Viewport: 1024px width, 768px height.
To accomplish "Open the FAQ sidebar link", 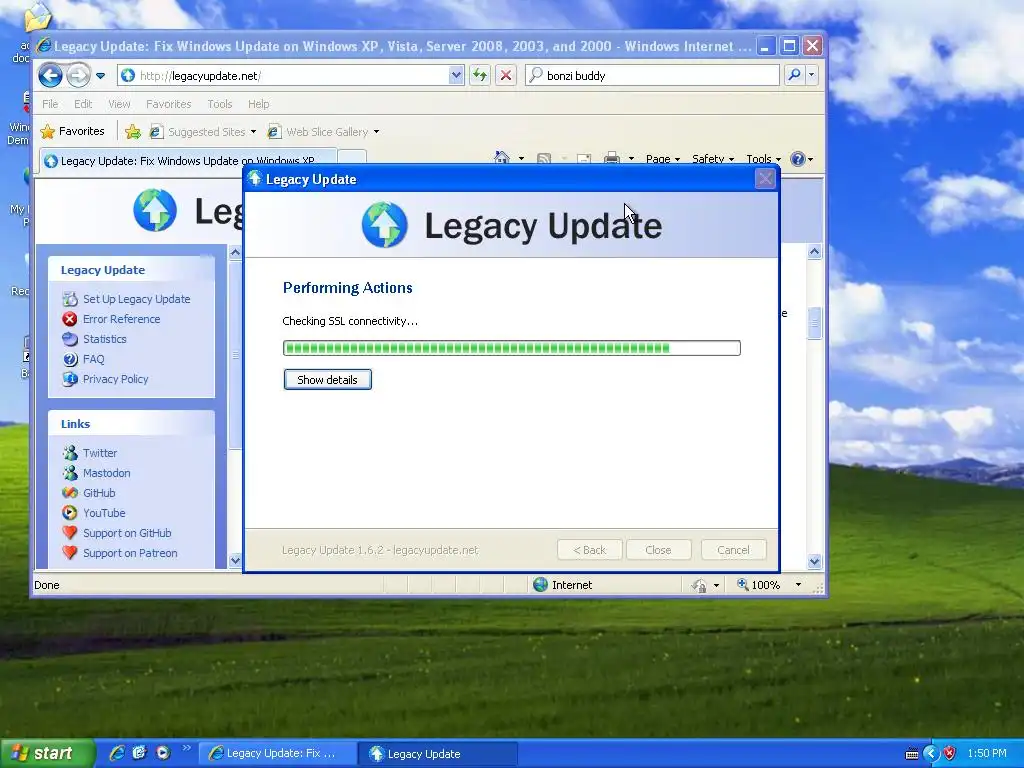I will 93,359.
